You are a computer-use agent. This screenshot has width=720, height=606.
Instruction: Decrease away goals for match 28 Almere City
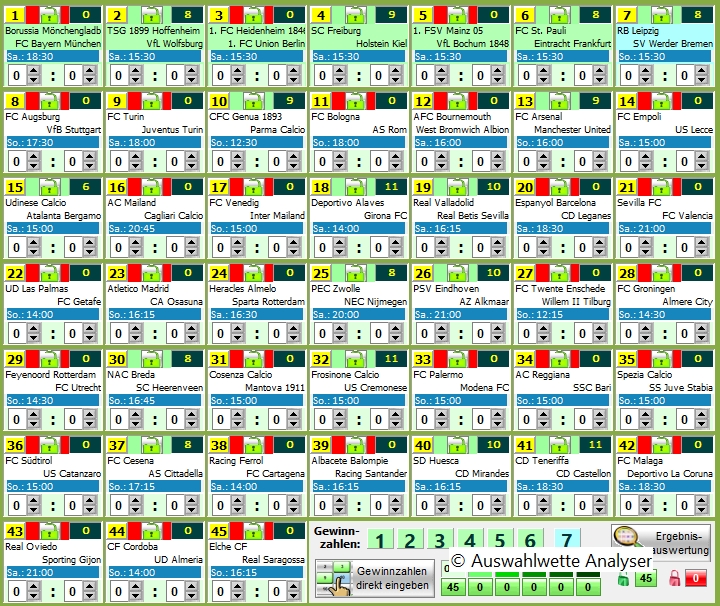tap(701, 338)
